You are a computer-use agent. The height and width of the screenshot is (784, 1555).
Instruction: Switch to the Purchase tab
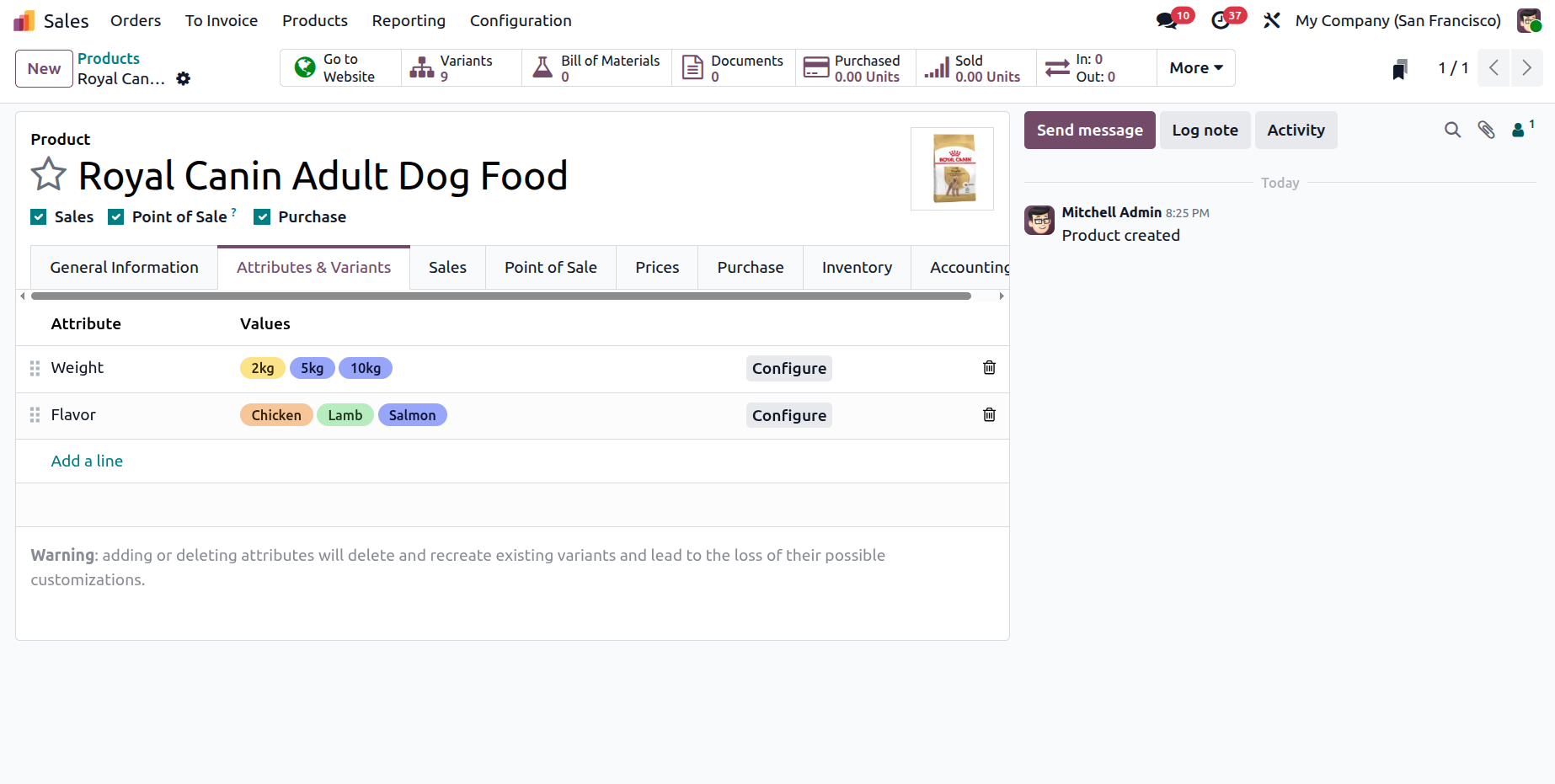751,268
